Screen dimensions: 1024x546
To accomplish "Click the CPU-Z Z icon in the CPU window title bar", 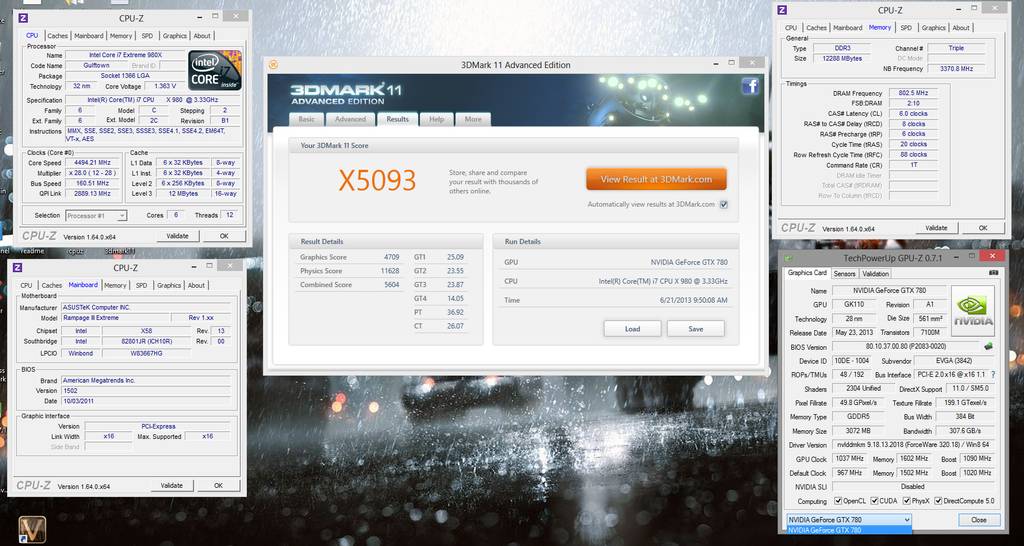I will point(24,18).
